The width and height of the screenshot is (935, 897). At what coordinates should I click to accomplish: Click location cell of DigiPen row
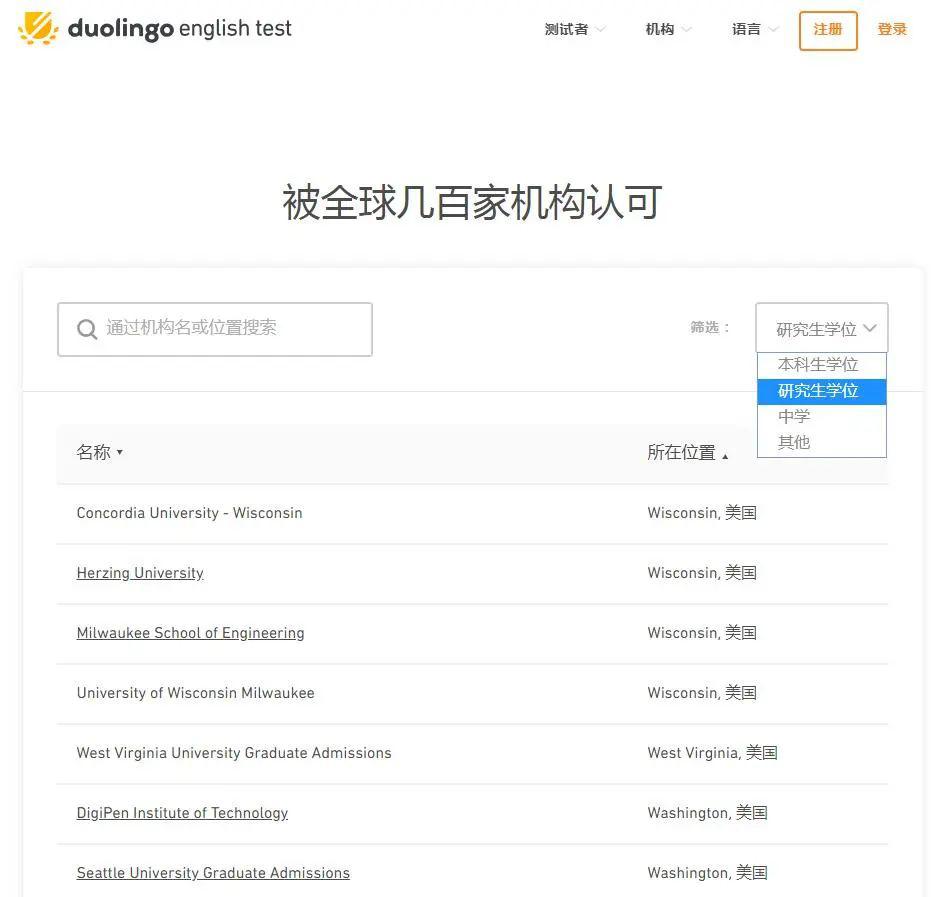click(707, 813)
